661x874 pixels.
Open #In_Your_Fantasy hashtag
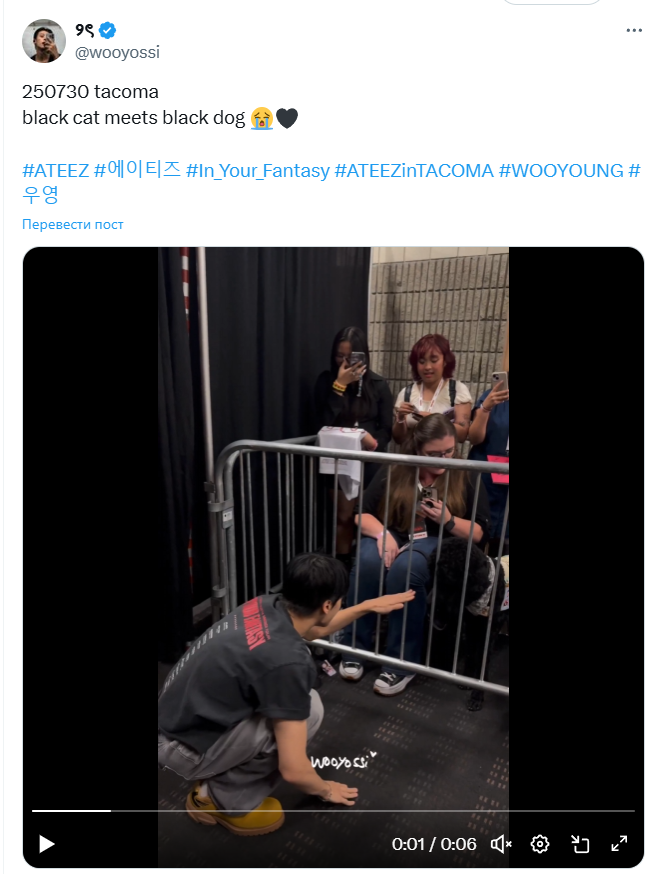point(258,171)
